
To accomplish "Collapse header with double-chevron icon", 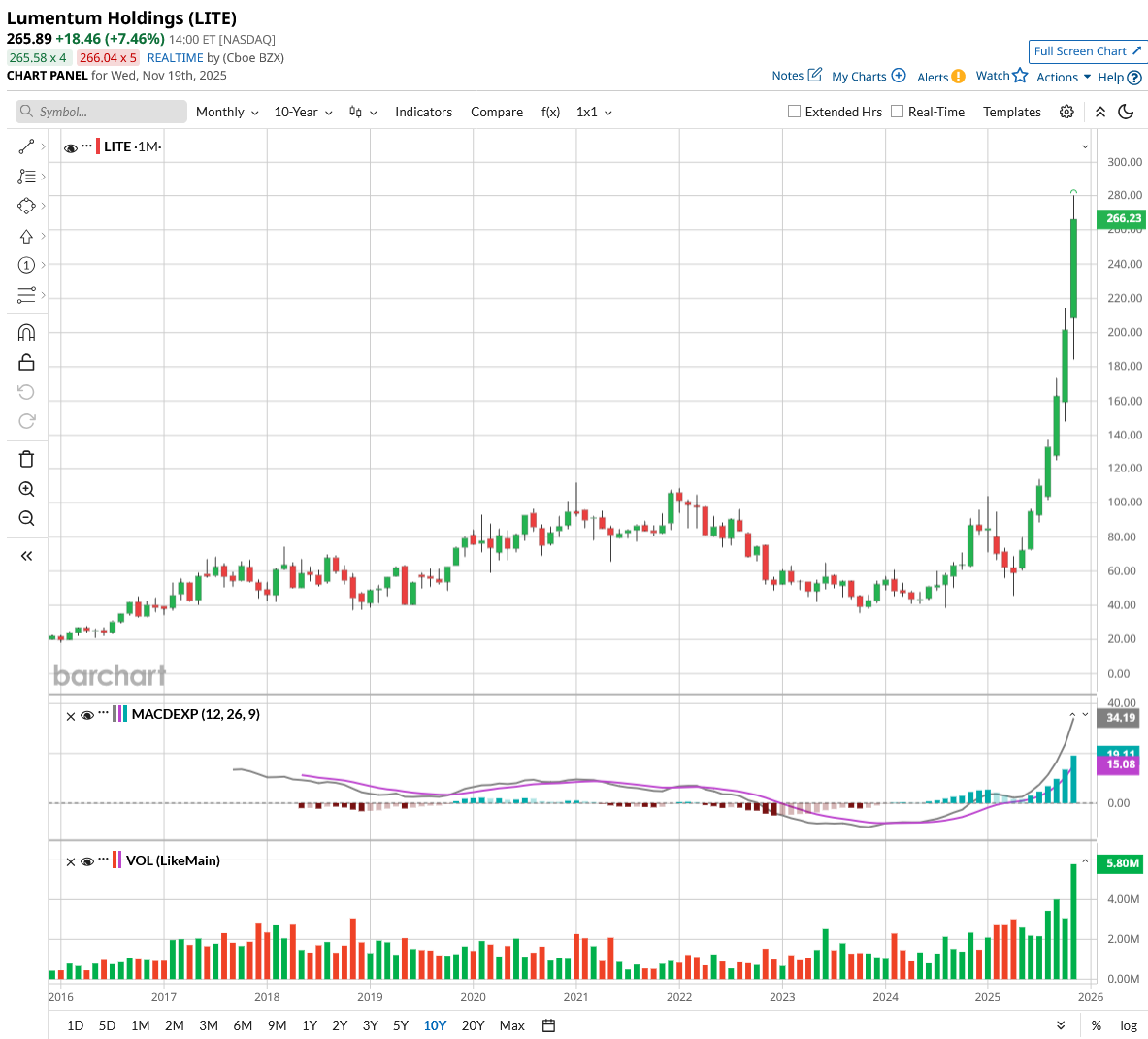I will (x=1100, y=112).
